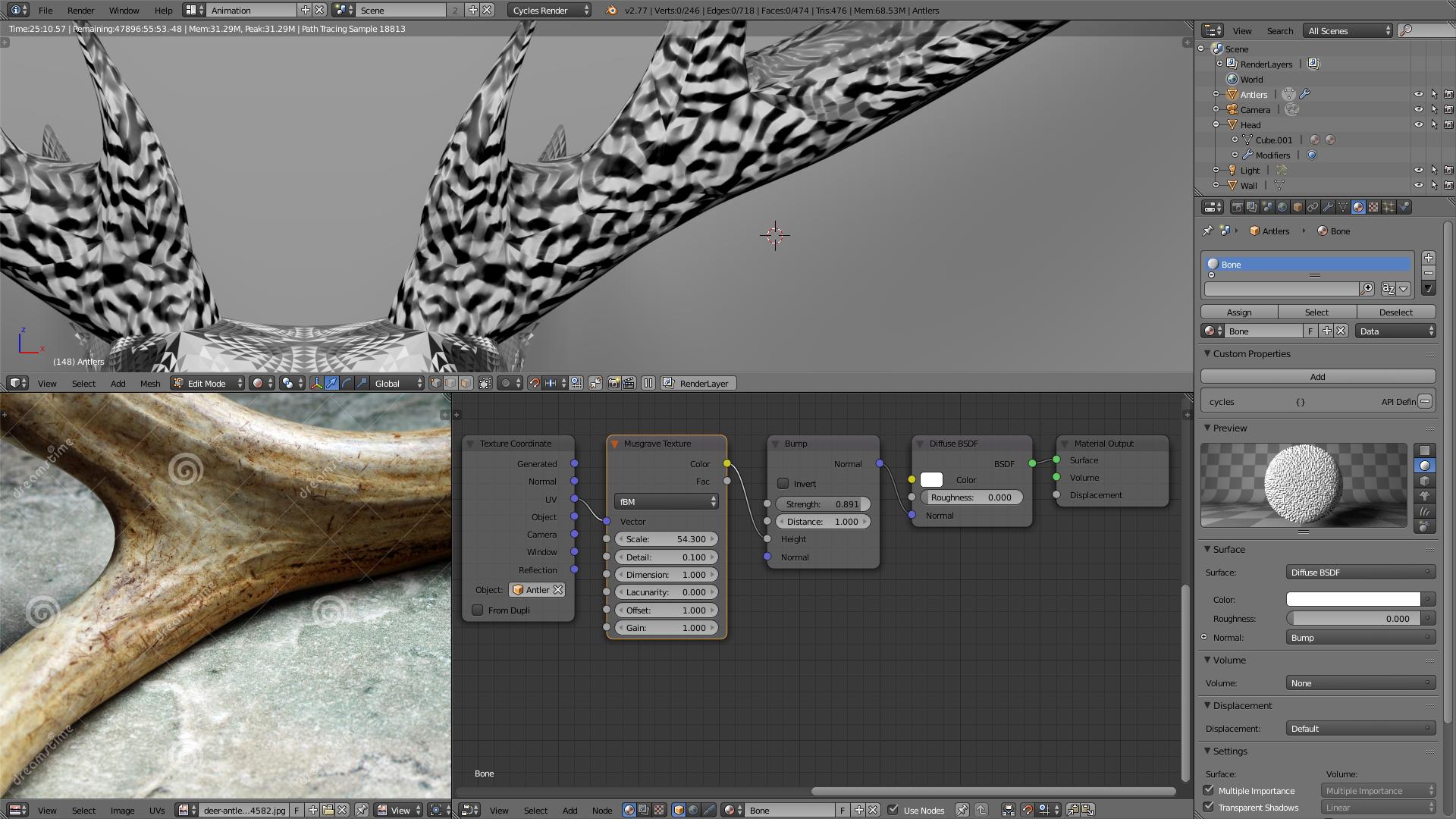
Task: Open the Modifiers properties wrench tab
Action: (1329, 206)
